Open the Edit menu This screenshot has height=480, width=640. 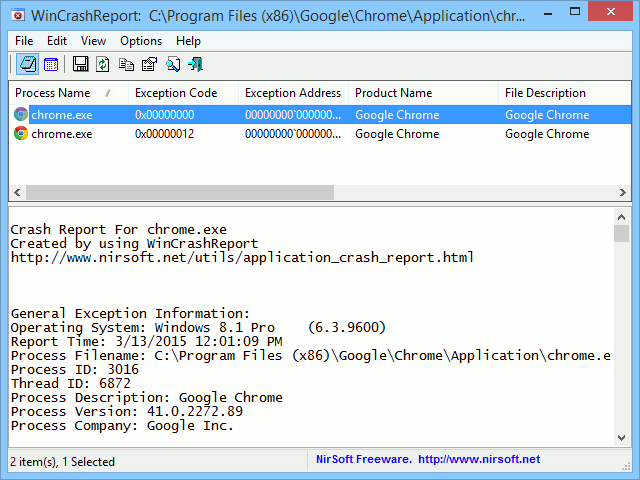click(57, 41)
